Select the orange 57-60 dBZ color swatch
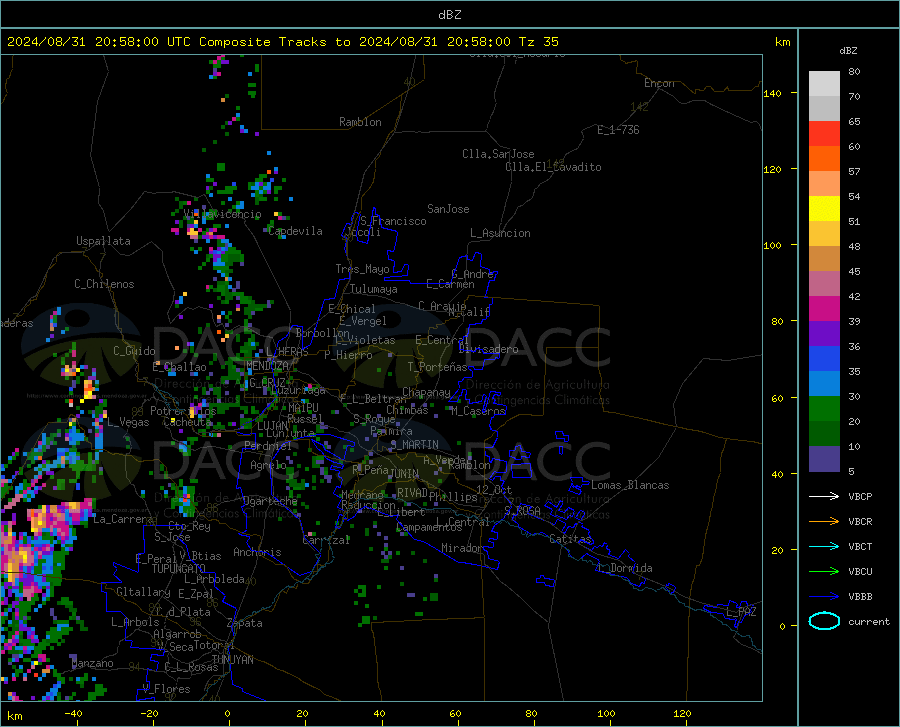The height and width of the screenshot is (727, 900). click(x=824, y=158)
